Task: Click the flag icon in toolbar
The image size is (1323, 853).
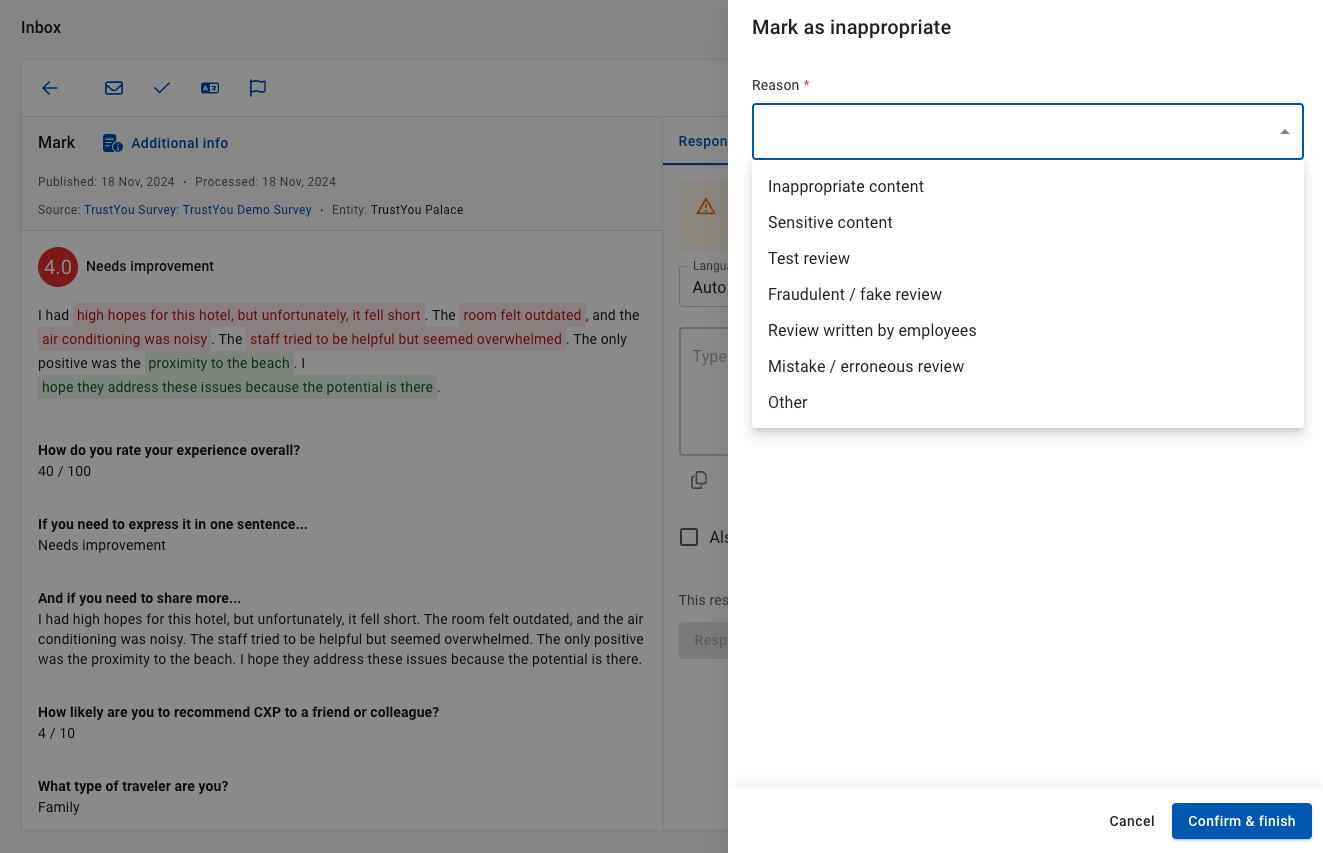Action: (x=258, y=88)
